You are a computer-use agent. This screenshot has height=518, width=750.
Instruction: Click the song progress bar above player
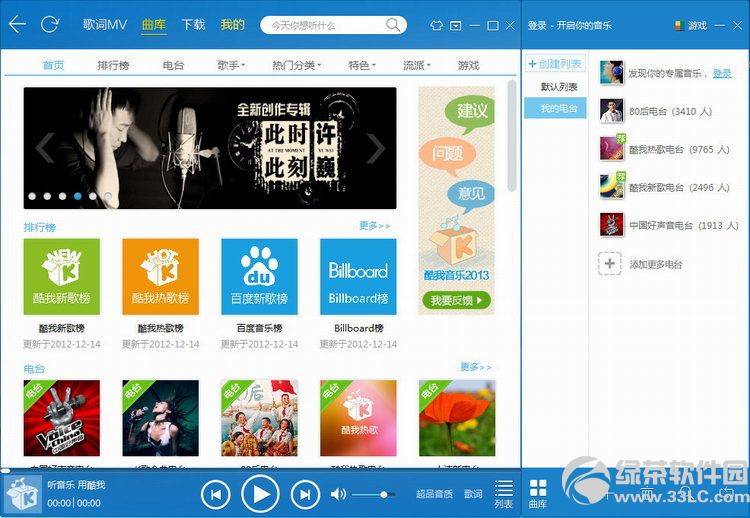point(260,470)
